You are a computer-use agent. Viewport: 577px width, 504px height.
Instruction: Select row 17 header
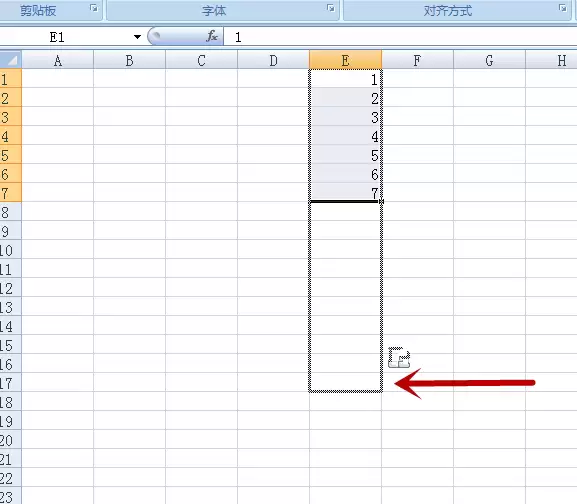pos(10,383)
